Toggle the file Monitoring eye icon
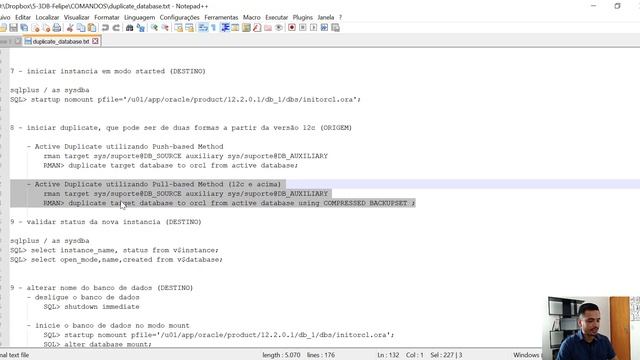Screen dimensions: 640x360 [279, 28]
